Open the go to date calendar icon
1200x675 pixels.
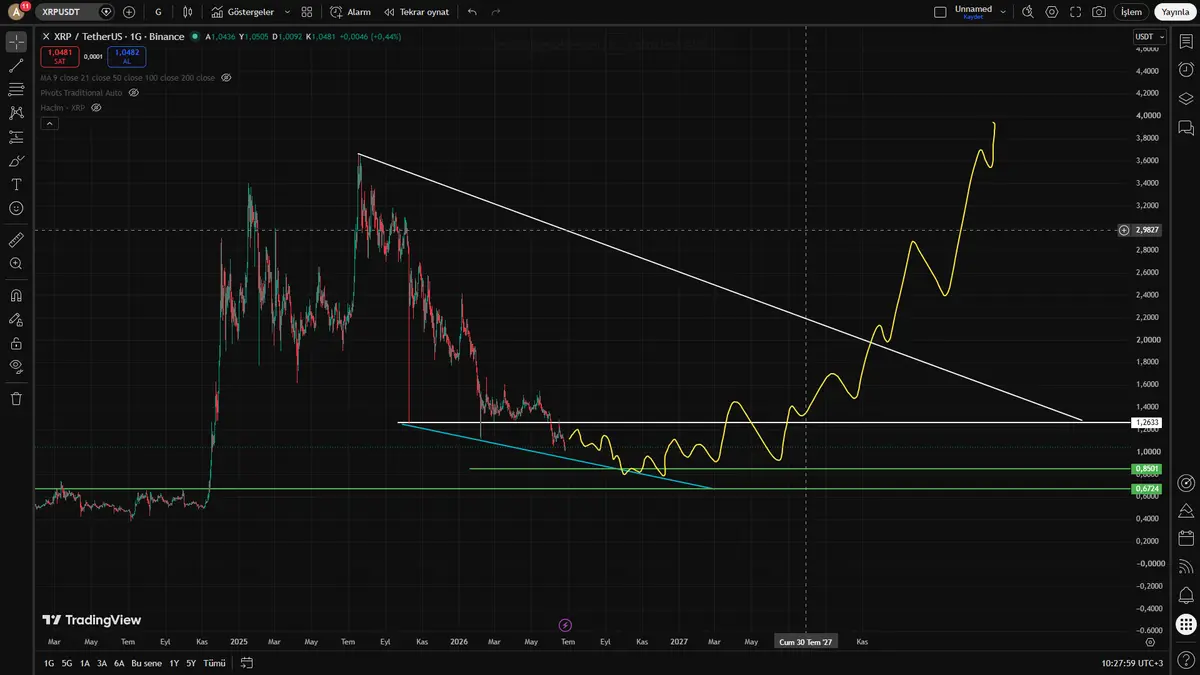(x=247, y=663)
